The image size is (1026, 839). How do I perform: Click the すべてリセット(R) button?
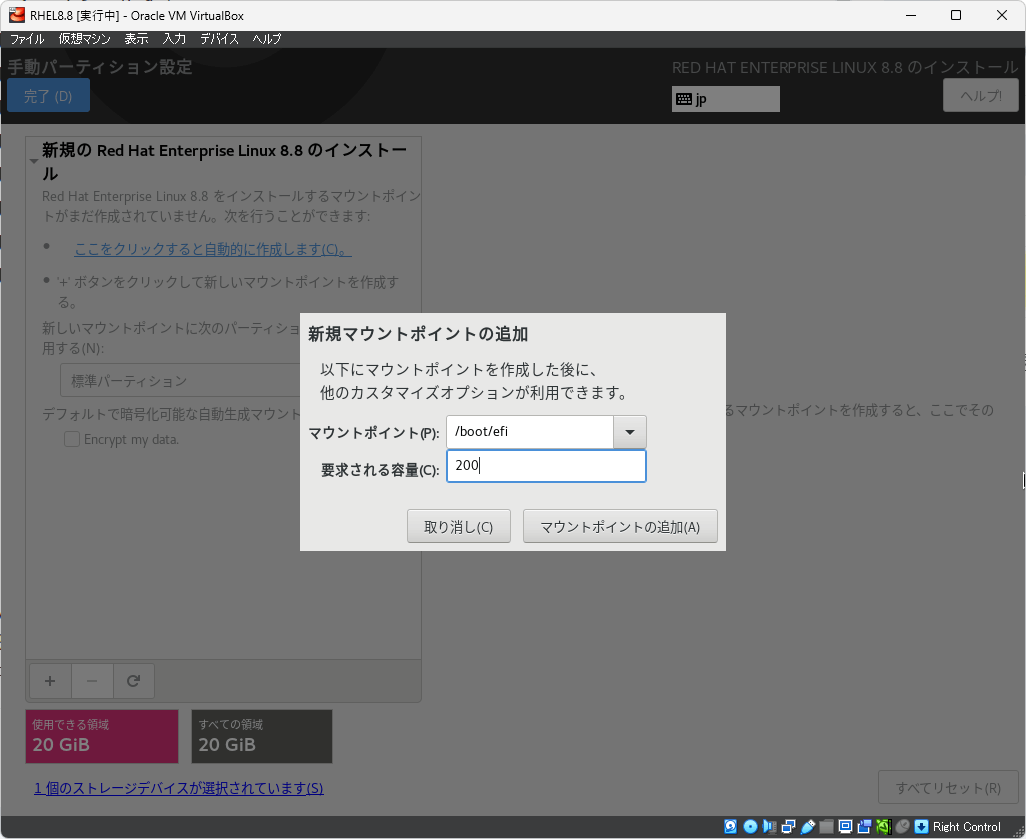point(948,787)
